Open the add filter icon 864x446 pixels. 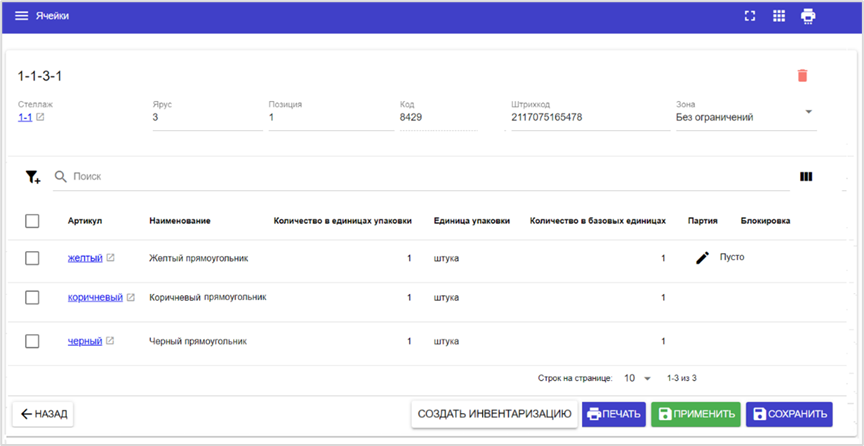click(x=33, y=177)
